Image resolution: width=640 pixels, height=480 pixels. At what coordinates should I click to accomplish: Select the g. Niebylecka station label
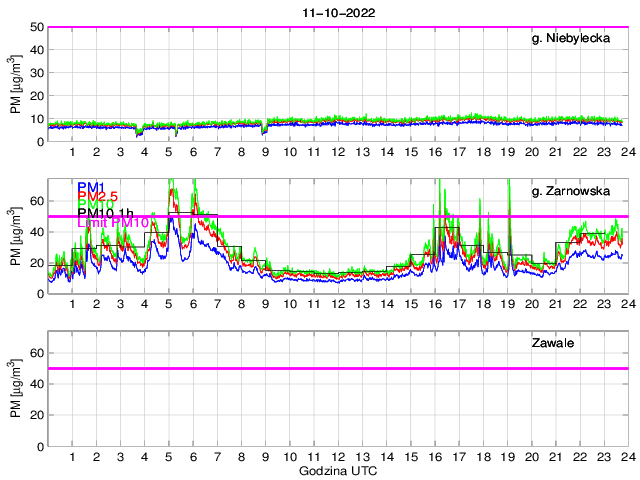coord(574,40)
